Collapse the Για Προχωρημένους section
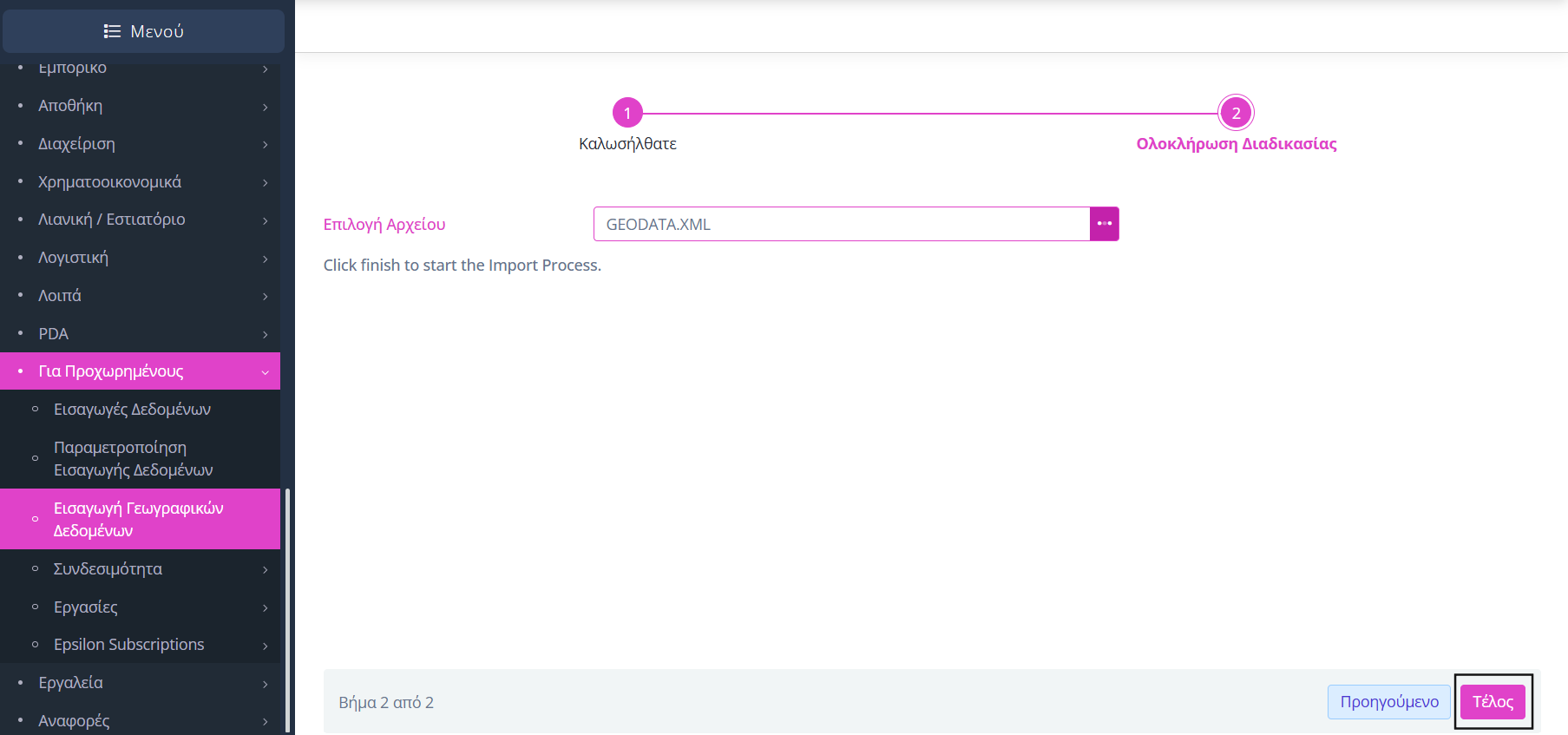Image resolution: width=1568 pixels, height=735 pixels. 265,372
